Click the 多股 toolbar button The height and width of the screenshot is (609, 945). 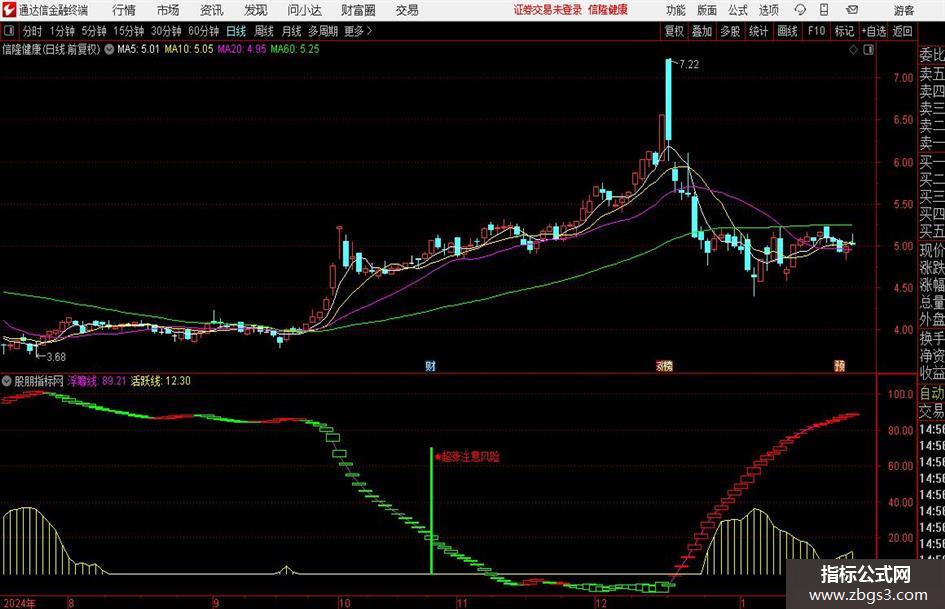[730, 31]
